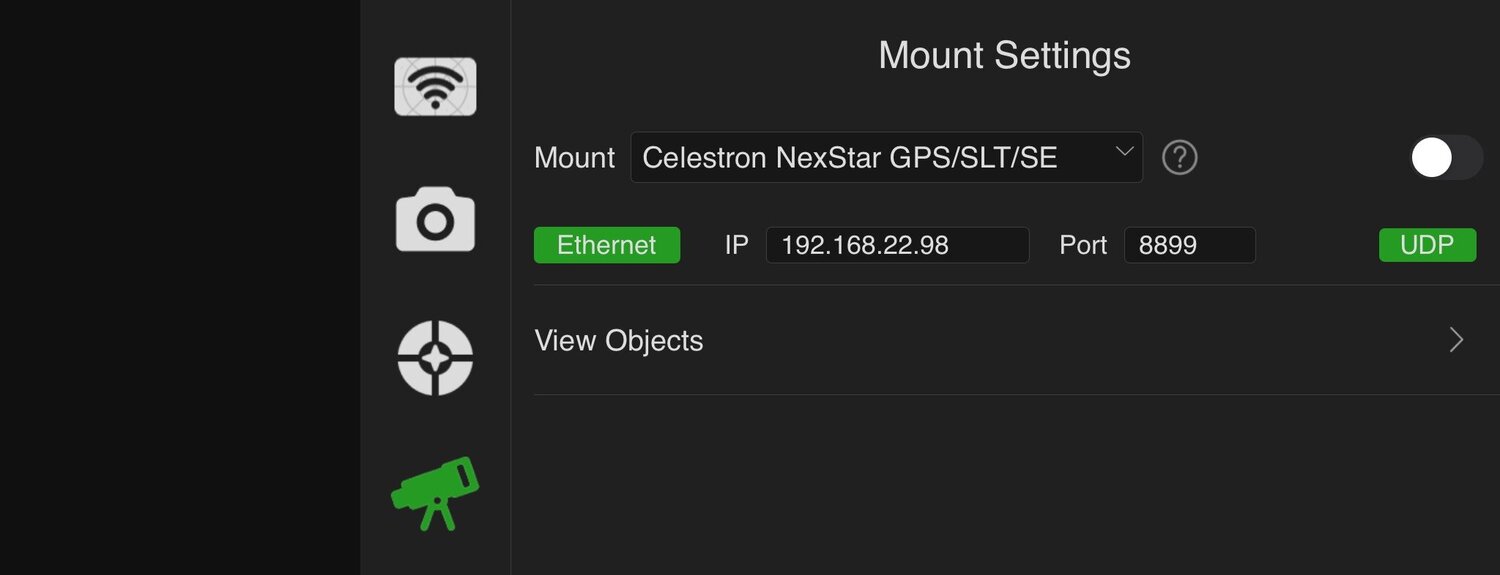Click the Mount label text
This screenshot has height=575, width=1500.
(575, 158)
